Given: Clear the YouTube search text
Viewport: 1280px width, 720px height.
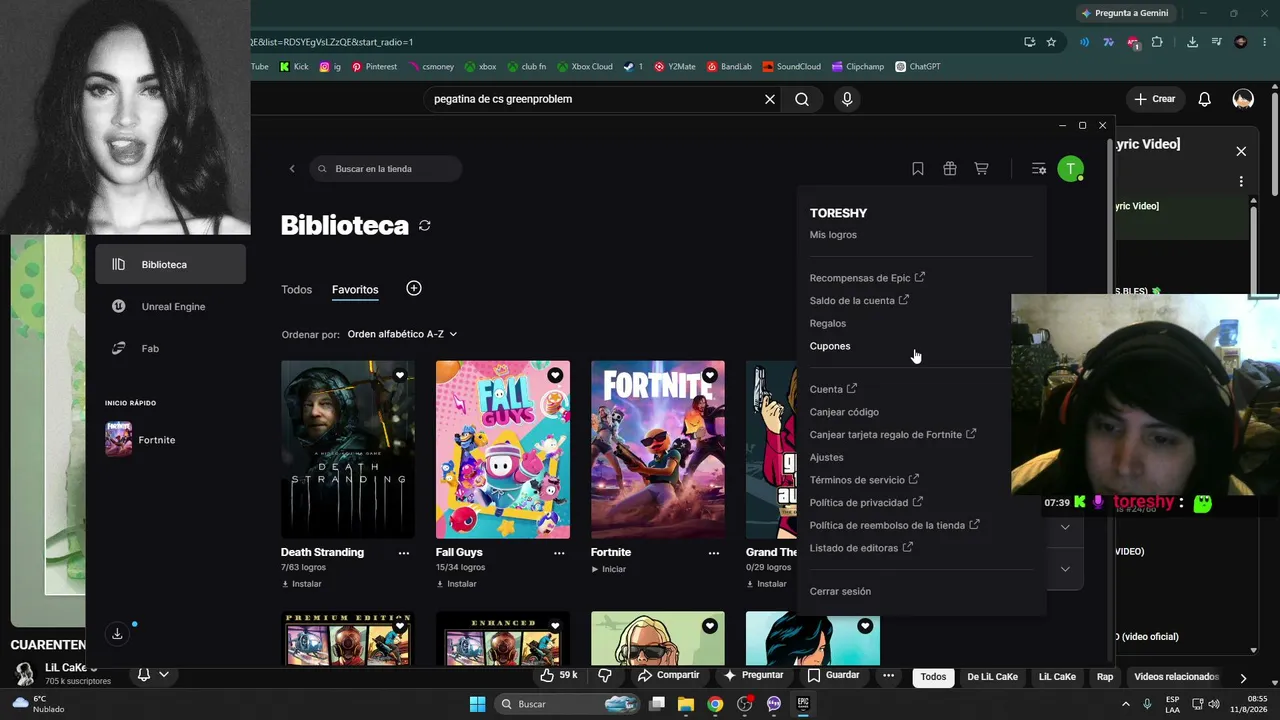Looking at the screenshot, I should [x=770, y=99].
